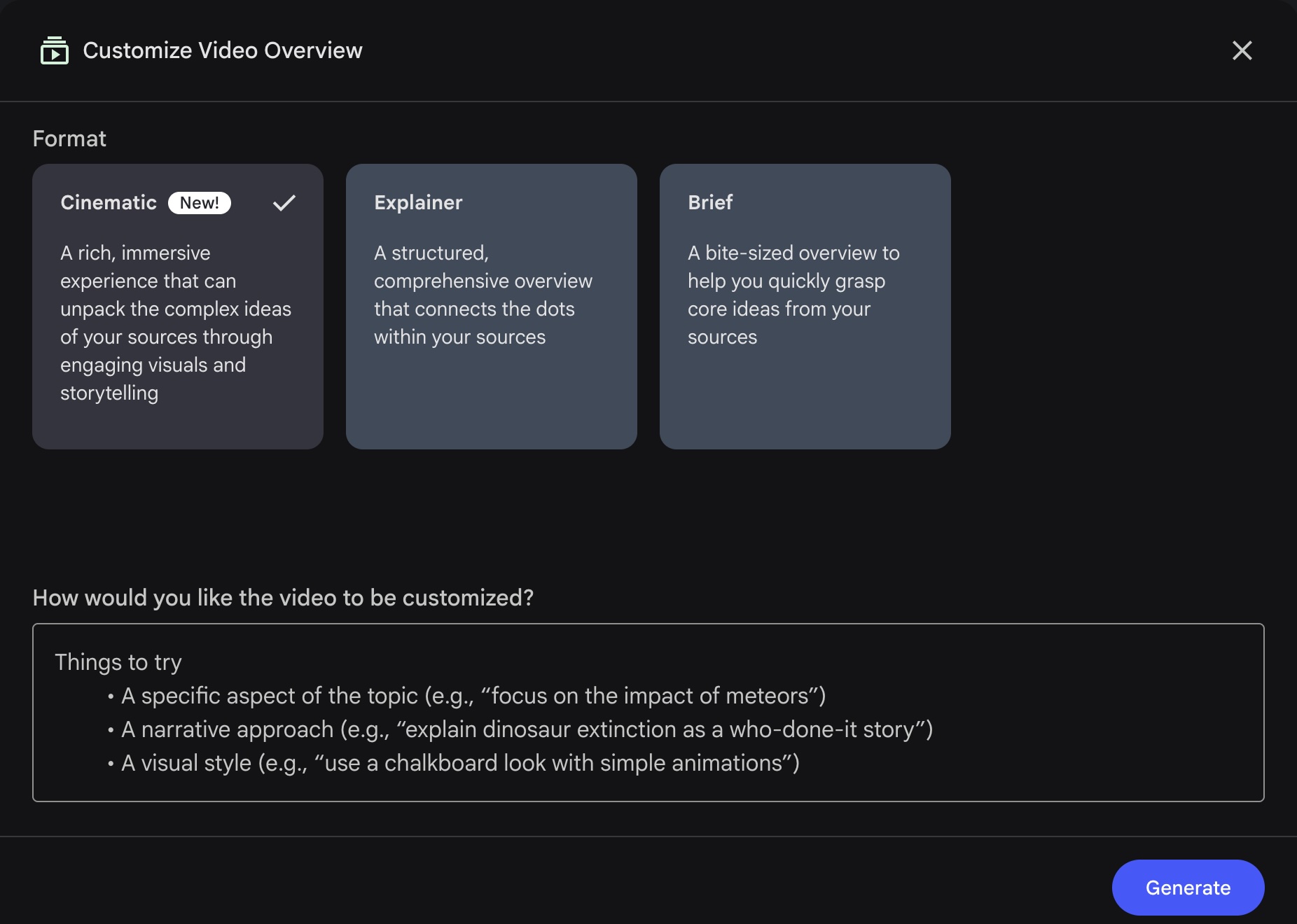Select the Cinematic format card
Screen dimensions: 1297x924
click(177, 304)
